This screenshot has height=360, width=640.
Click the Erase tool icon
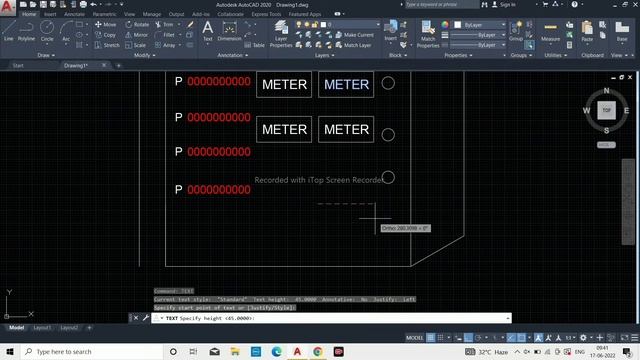coord(190,24)
